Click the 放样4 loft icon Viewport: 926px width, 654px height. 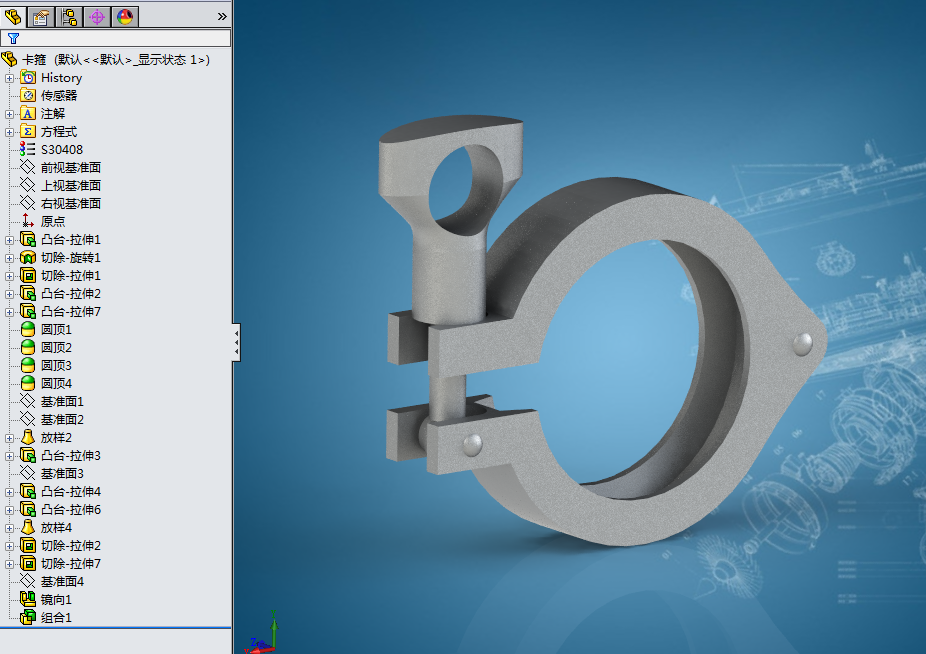pyautogui.click(x=28, y=527)
